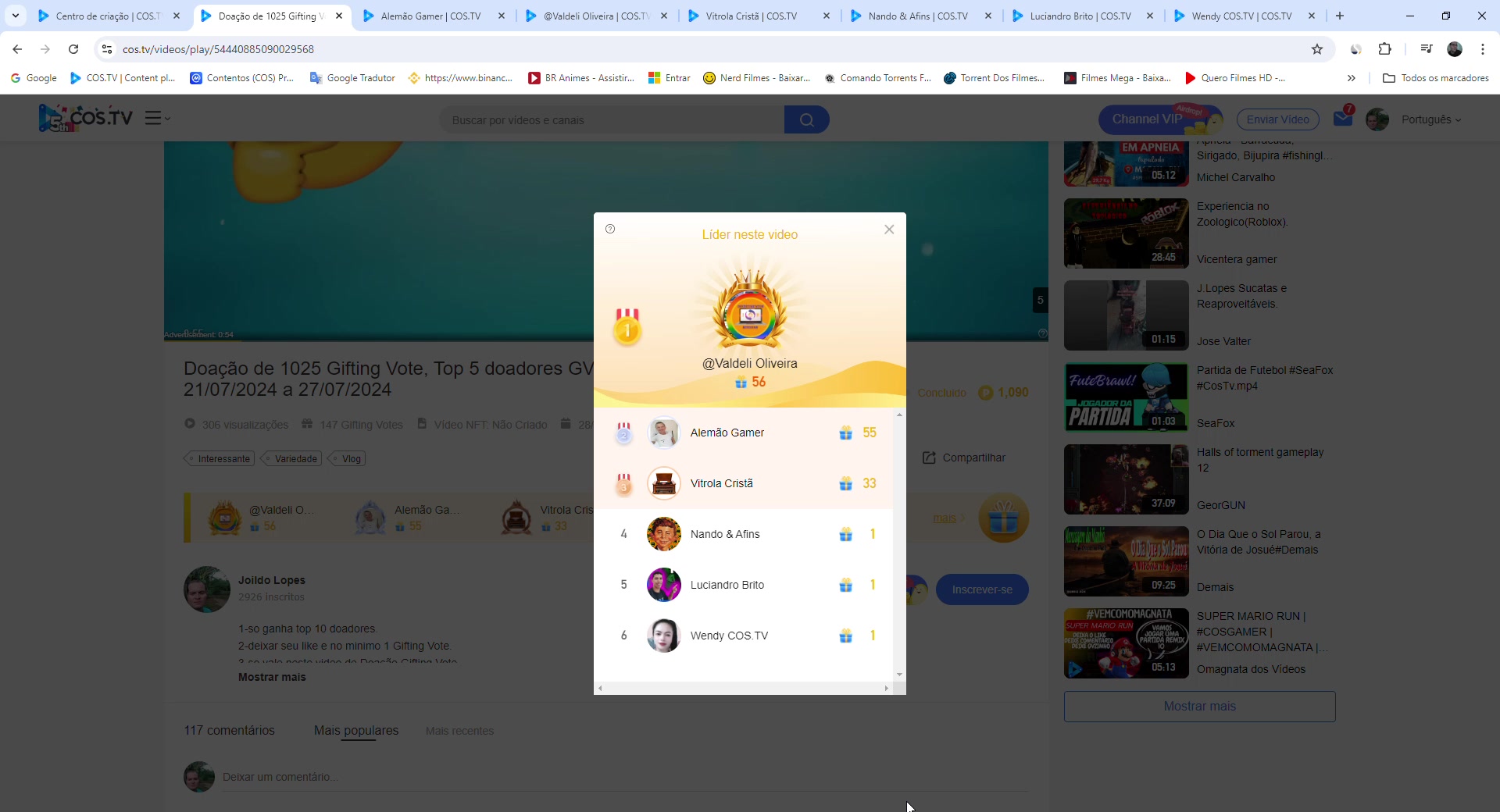This screenshot has width=1500, height=812.
Task: Open the mailbox notifications icon
Action: [1344, 119]
